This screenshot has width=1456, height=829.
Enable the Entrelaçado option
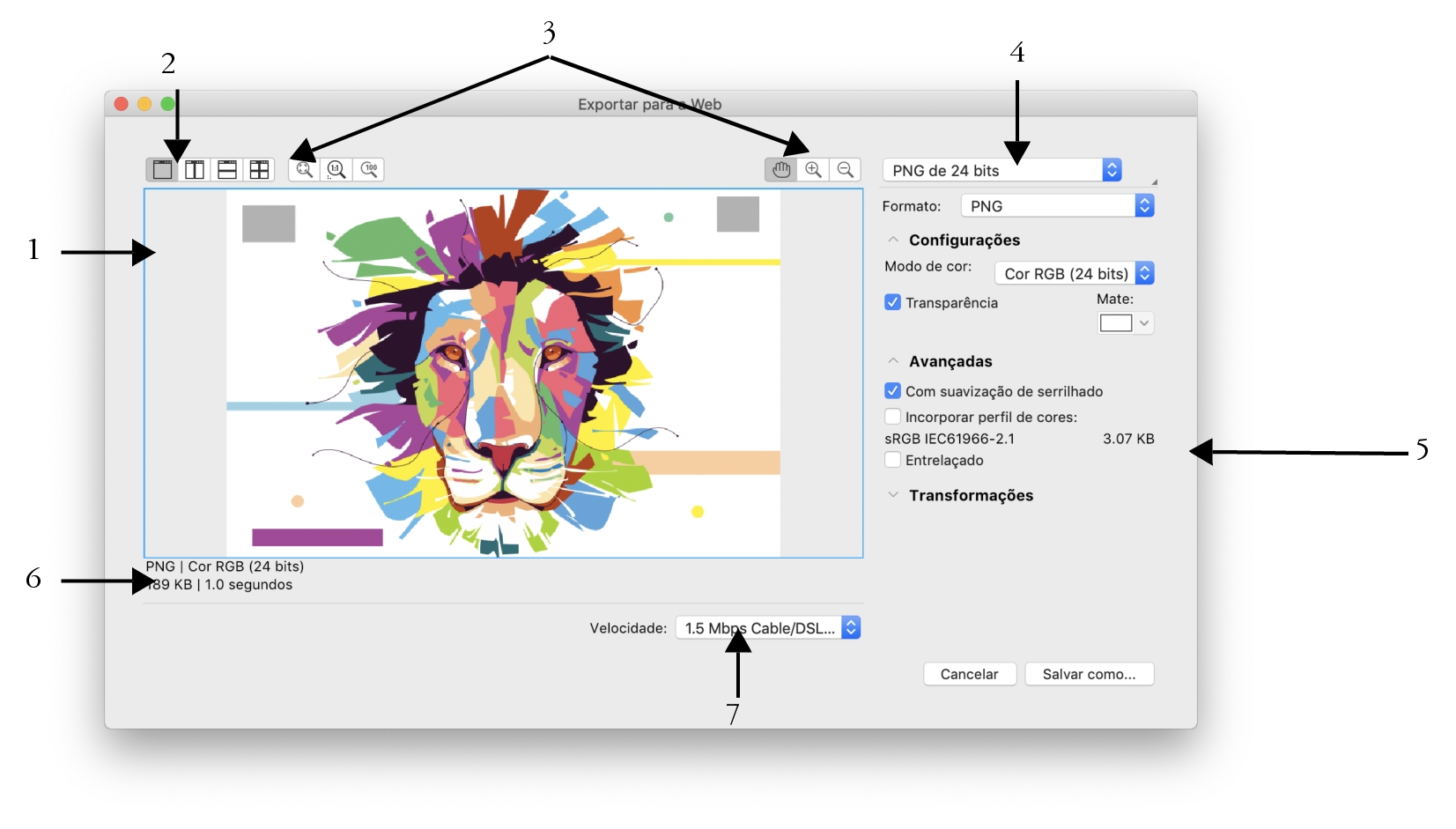point(892,460)
